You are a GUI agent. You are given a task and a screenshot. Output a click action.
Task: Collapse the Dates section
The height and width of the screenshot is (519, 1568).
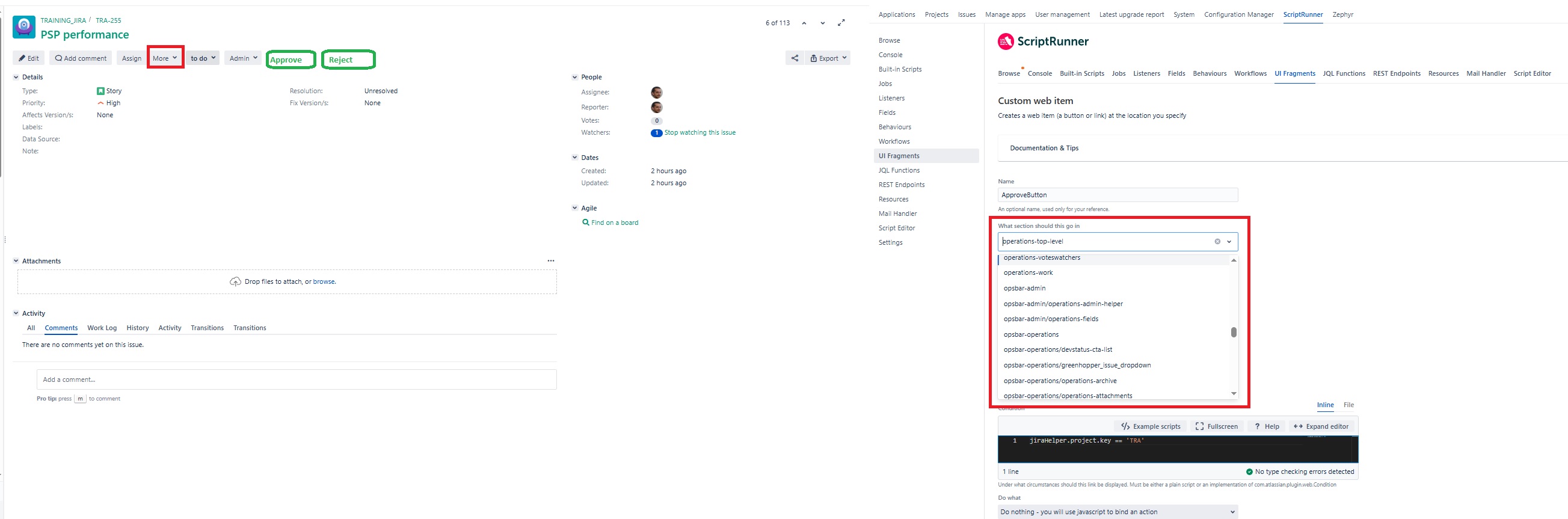(574, 158)
